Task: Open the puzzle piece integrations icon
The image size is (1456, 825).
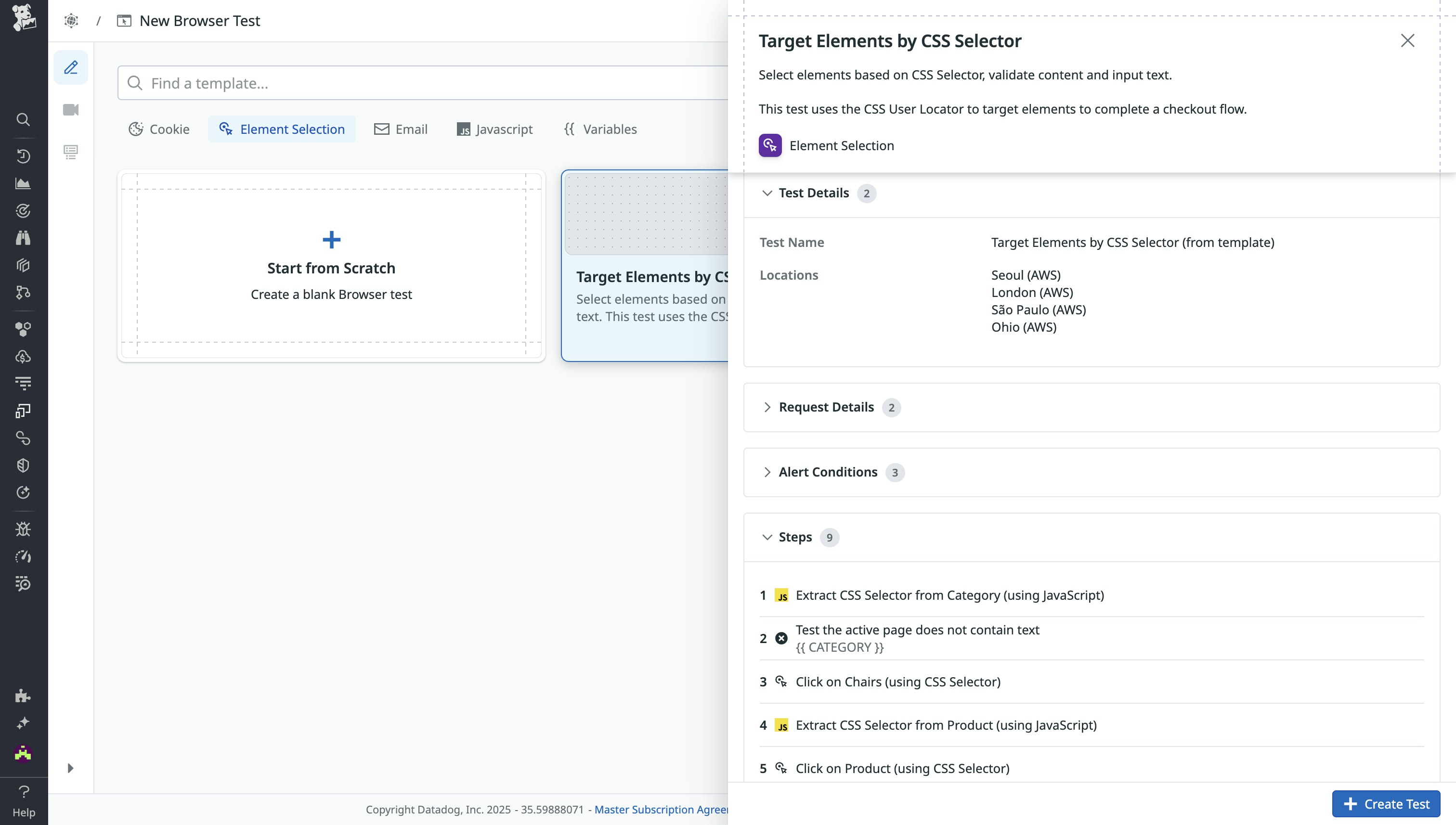Action: coord(23,696)
